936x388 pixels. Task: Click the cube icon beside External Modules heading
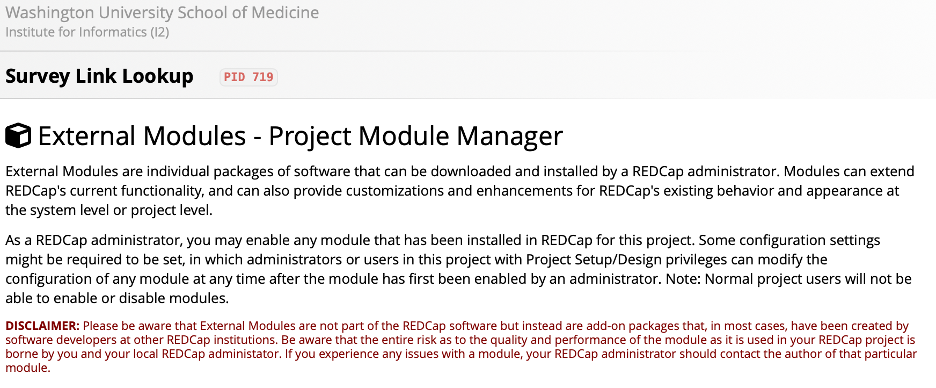(x=18, y=136)
